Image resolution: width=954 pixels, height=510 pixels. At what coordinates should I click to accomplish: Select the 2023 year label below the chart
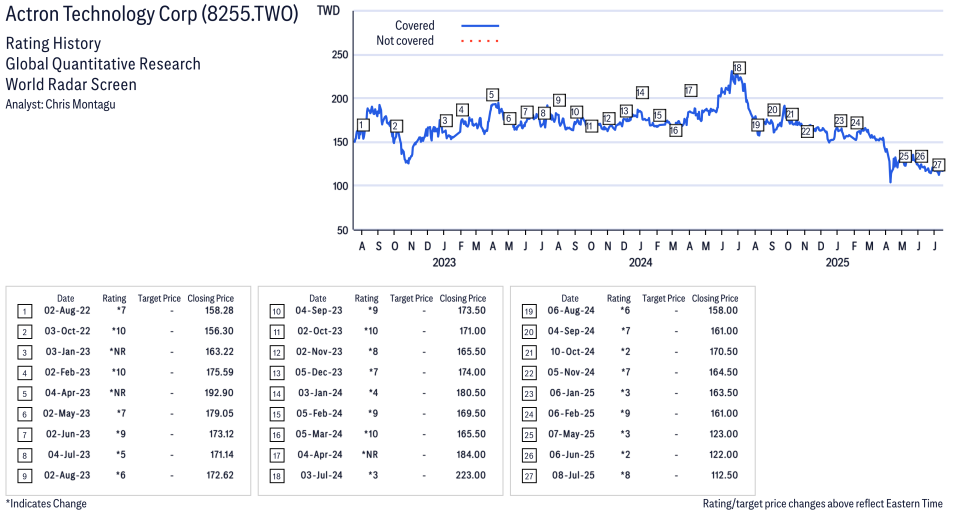click(444, 262)
